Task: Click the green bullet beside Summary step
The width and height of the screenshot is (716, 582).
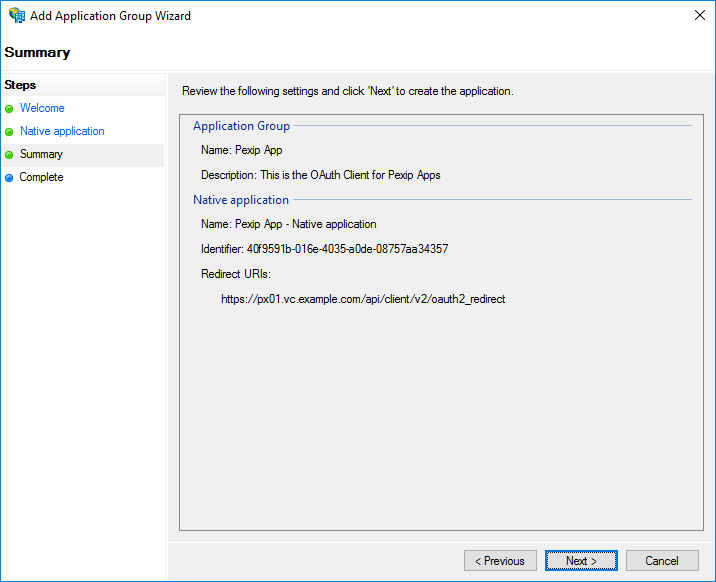Action: coord(9,155)
